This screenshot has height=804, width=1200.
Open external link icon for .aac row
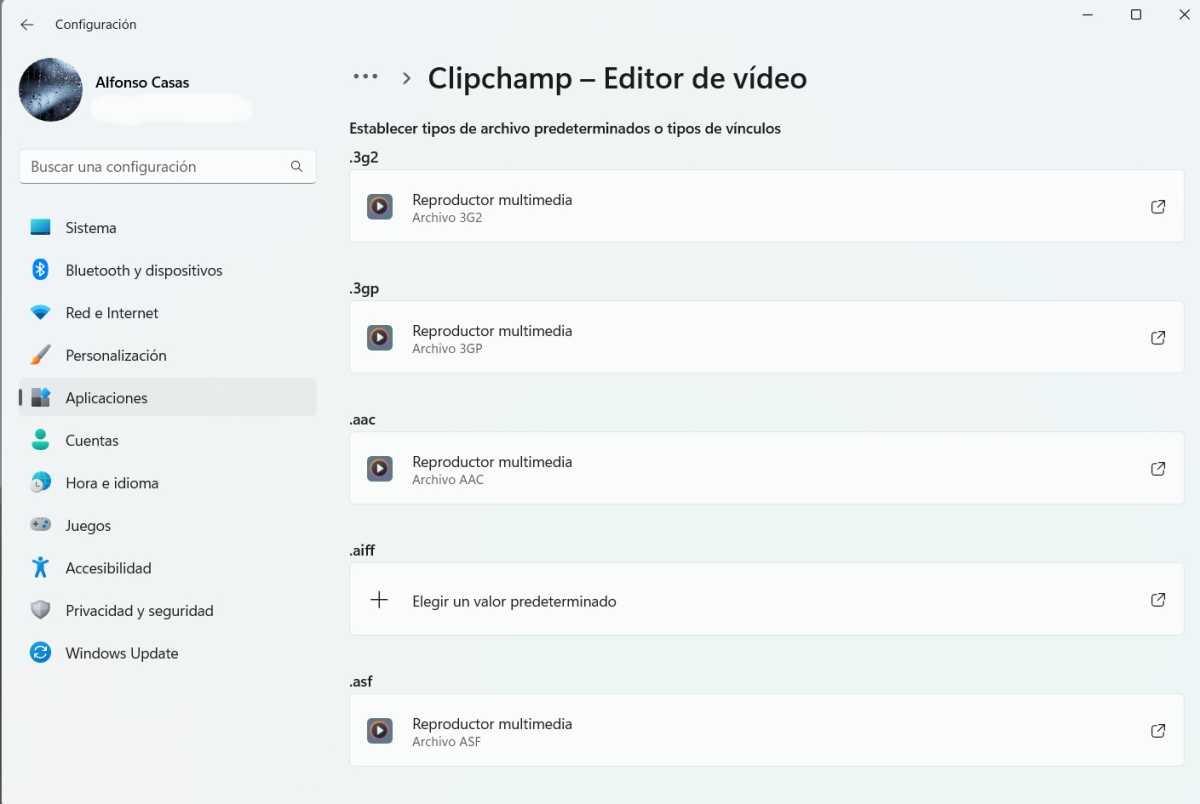(1158, 469)
